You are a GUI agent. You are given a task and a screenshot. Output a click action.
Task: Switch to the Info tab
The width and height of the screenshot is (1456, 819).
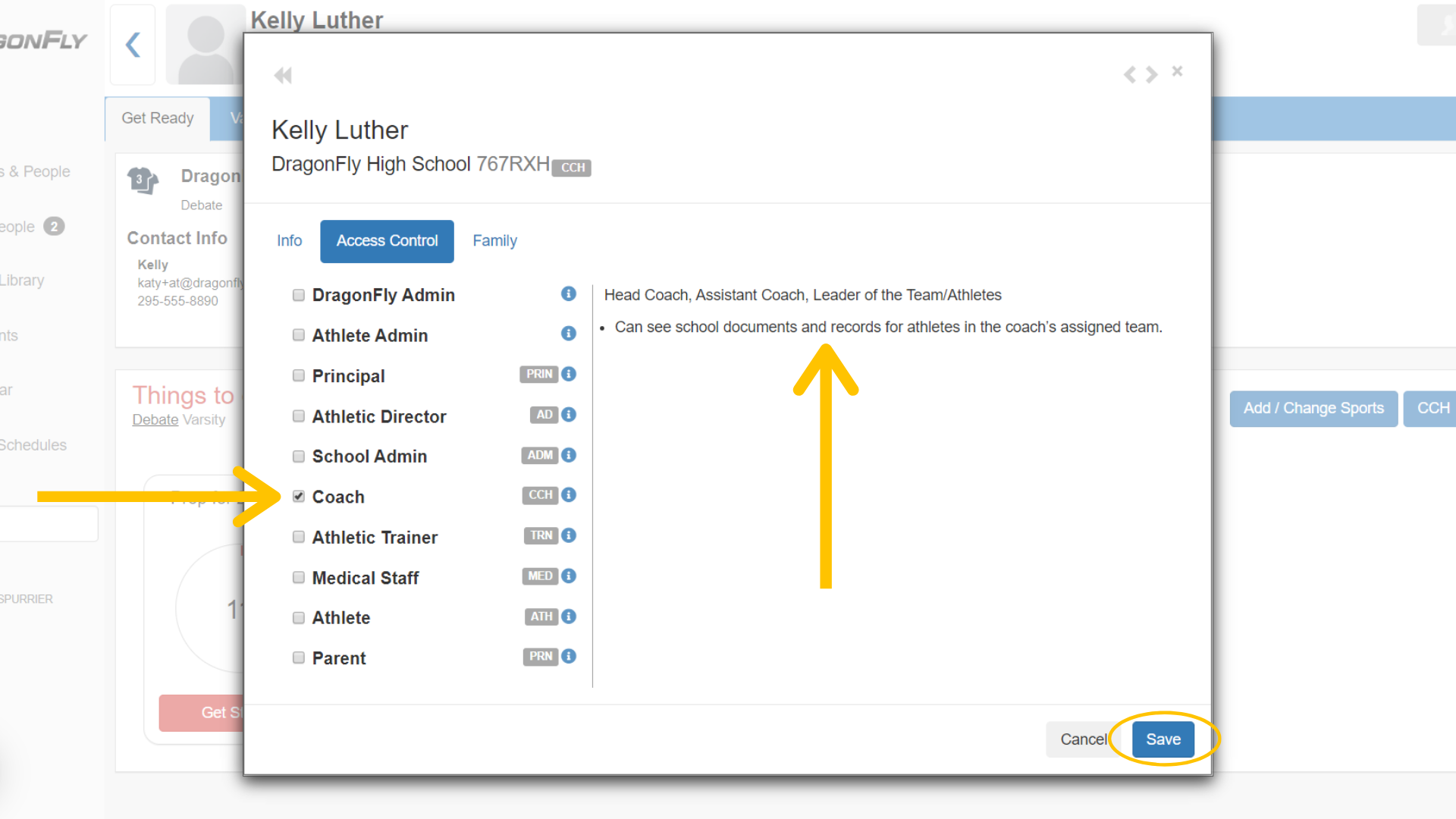(x=289, y=241)
